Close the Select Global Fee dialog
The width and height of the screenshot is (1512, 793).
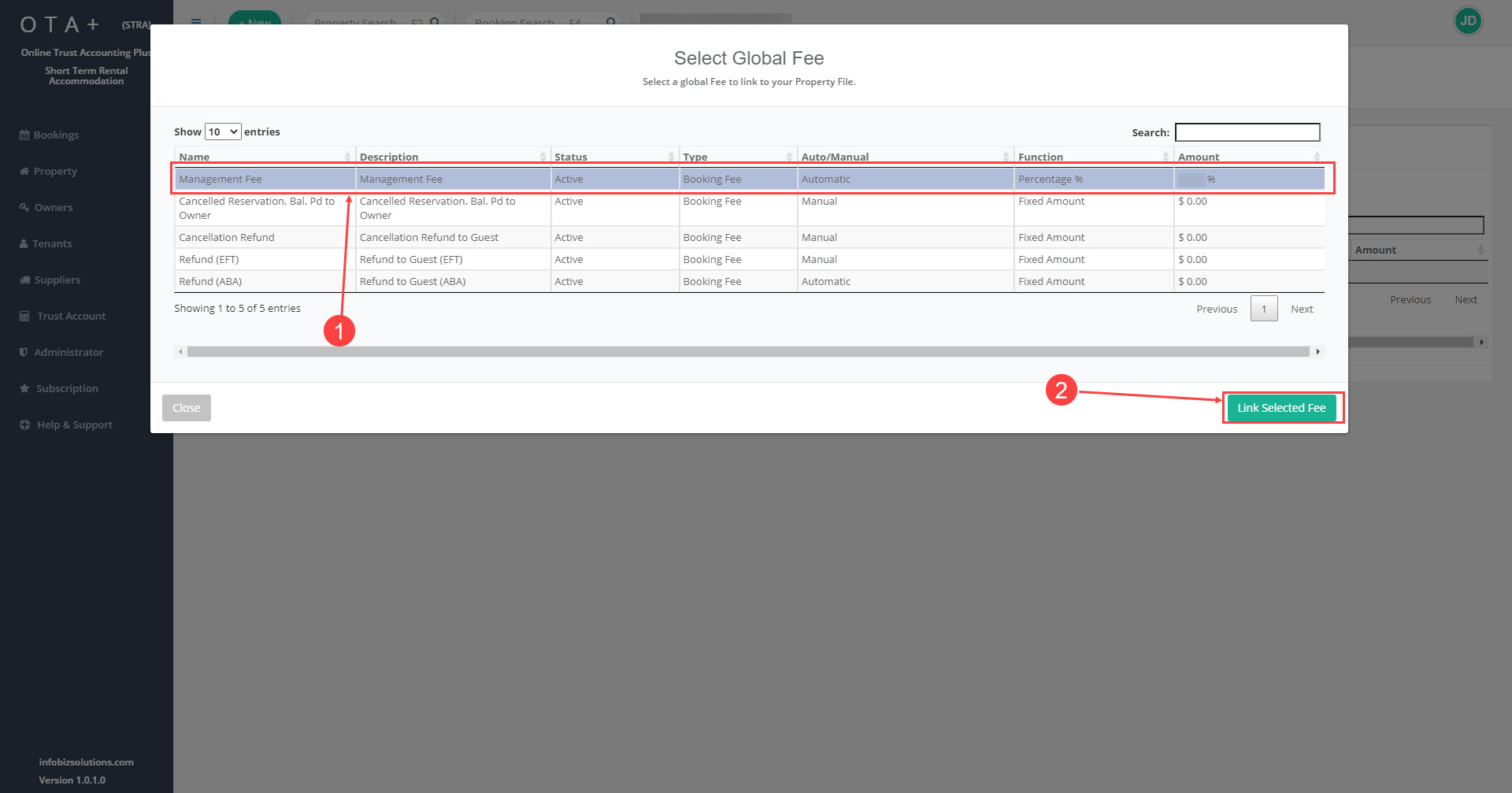(x=187, y=408)
